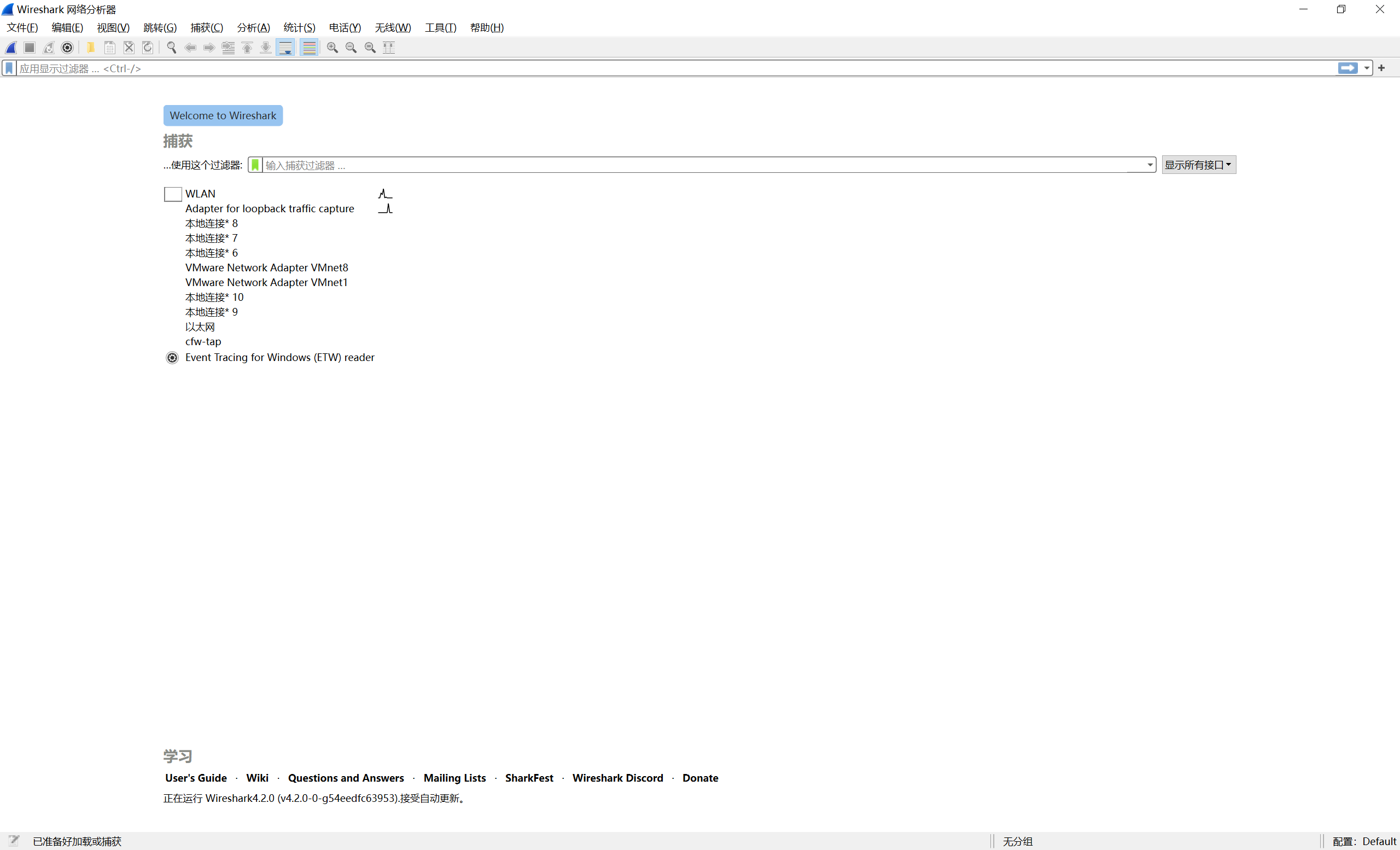Open the 工具(T) menu
The width and height of the screenshot is (1400, 850).
click(440, 27)
